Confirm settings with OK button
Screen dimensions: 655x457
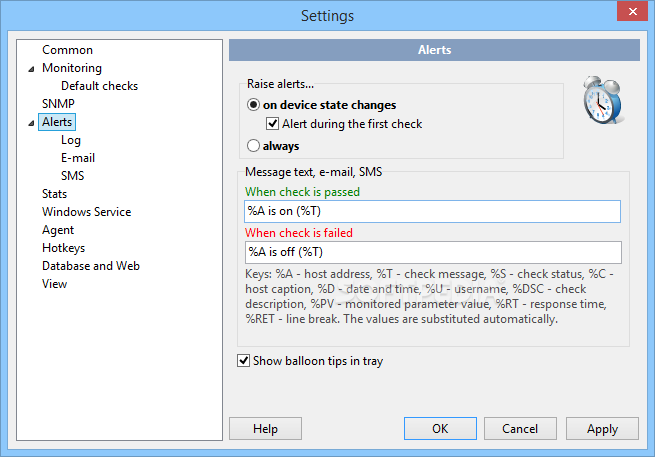pos(440,429)
